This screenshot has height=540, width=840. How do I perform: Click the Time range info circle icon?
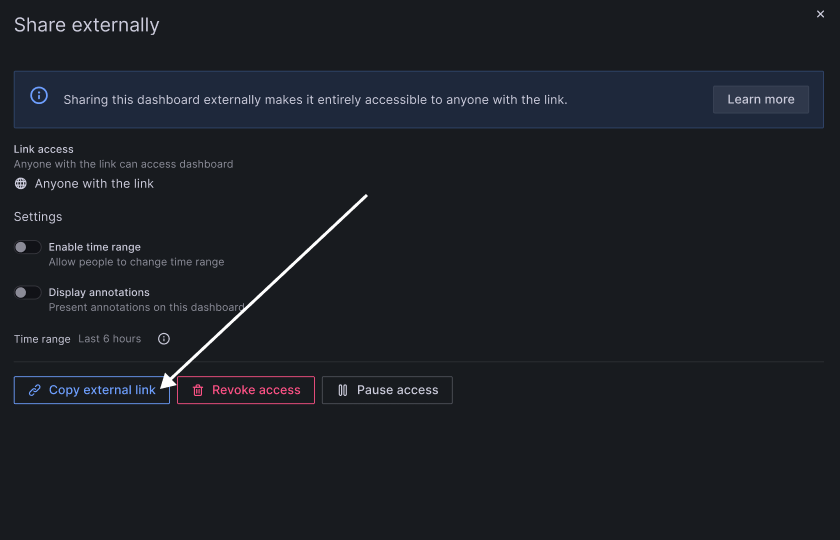(164, 339)
